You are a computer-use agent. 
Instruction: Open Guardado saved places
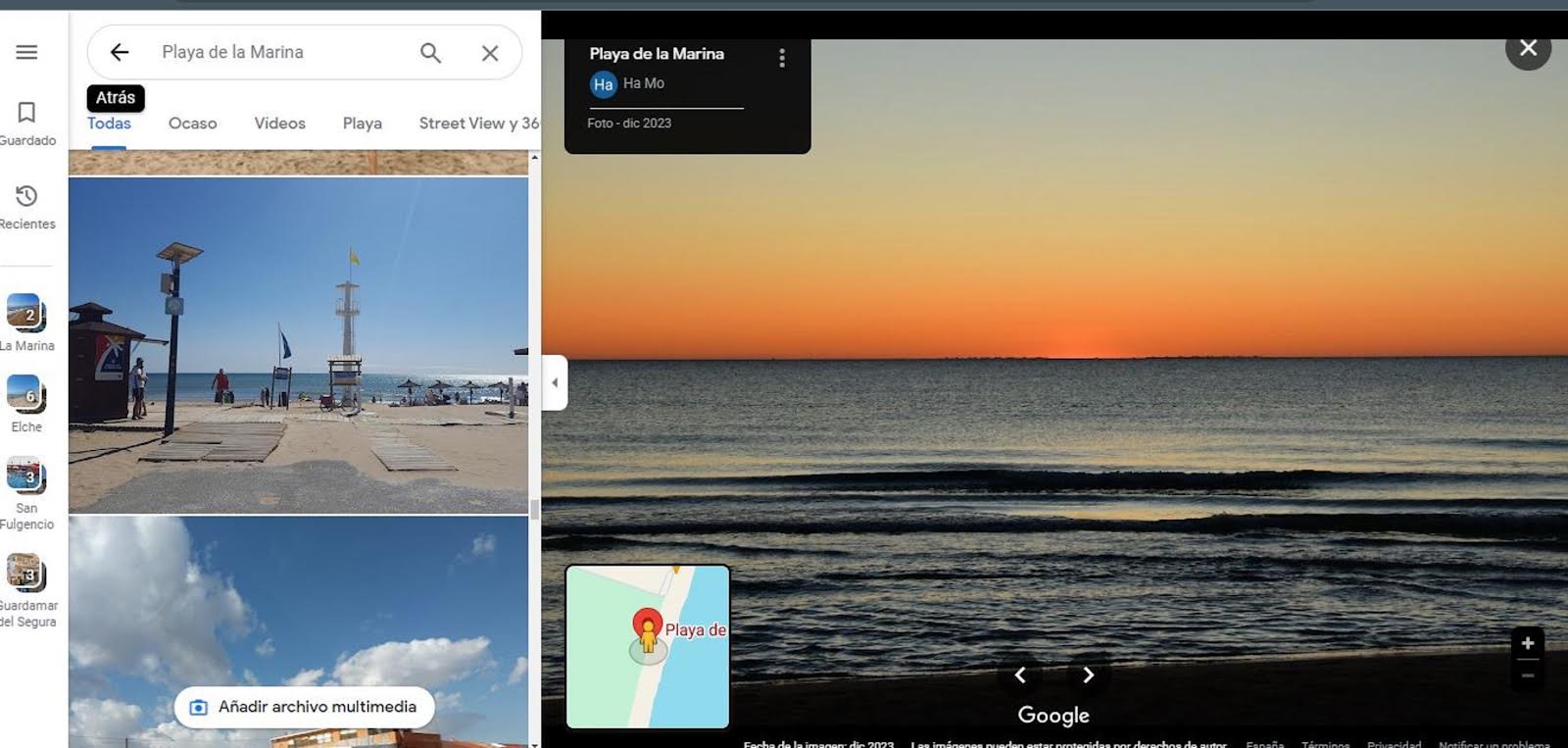tap(26, 123)
